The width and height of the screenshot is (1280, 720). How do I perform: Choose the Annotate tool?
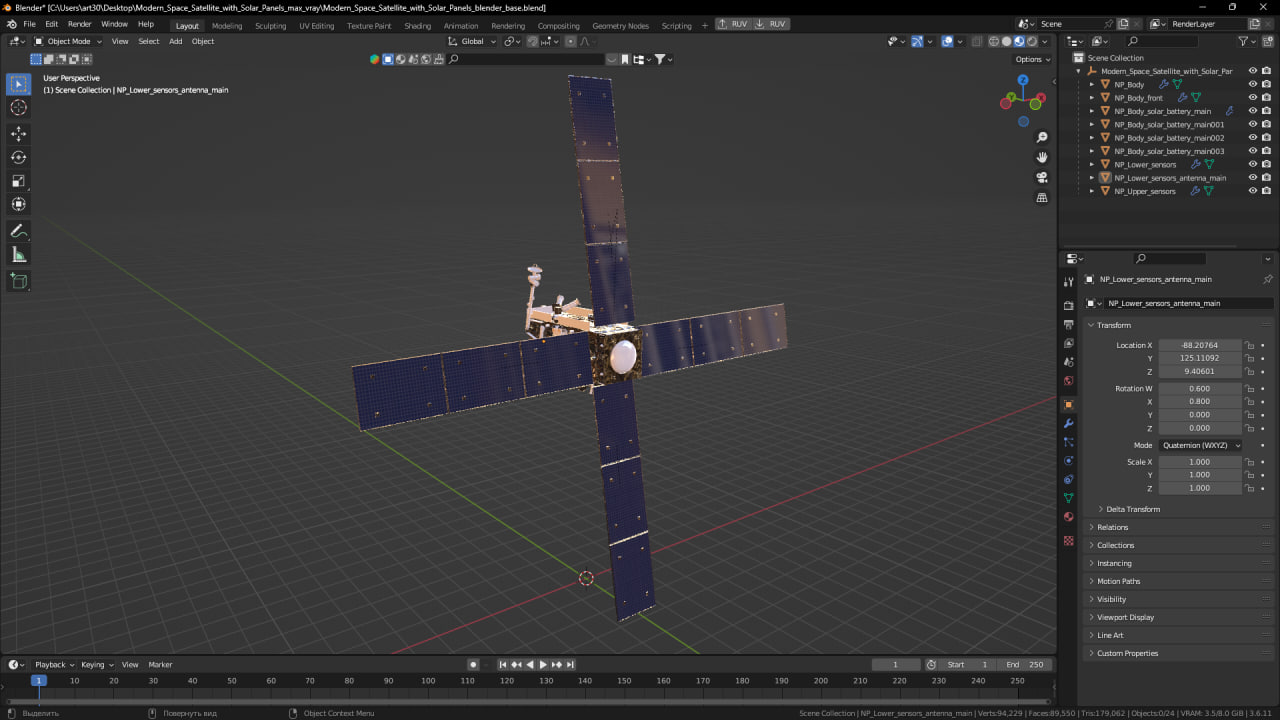pos(18,231)
